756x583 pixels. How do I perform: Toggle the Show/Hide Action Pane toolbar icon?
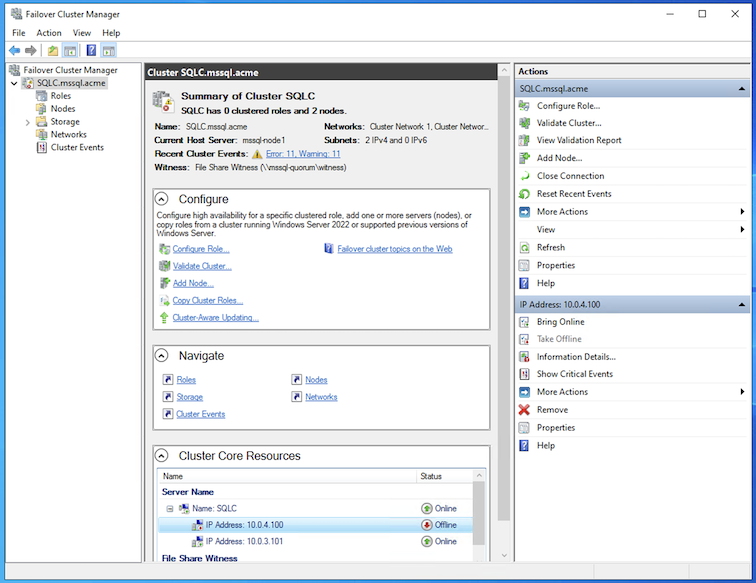point(109,50)
